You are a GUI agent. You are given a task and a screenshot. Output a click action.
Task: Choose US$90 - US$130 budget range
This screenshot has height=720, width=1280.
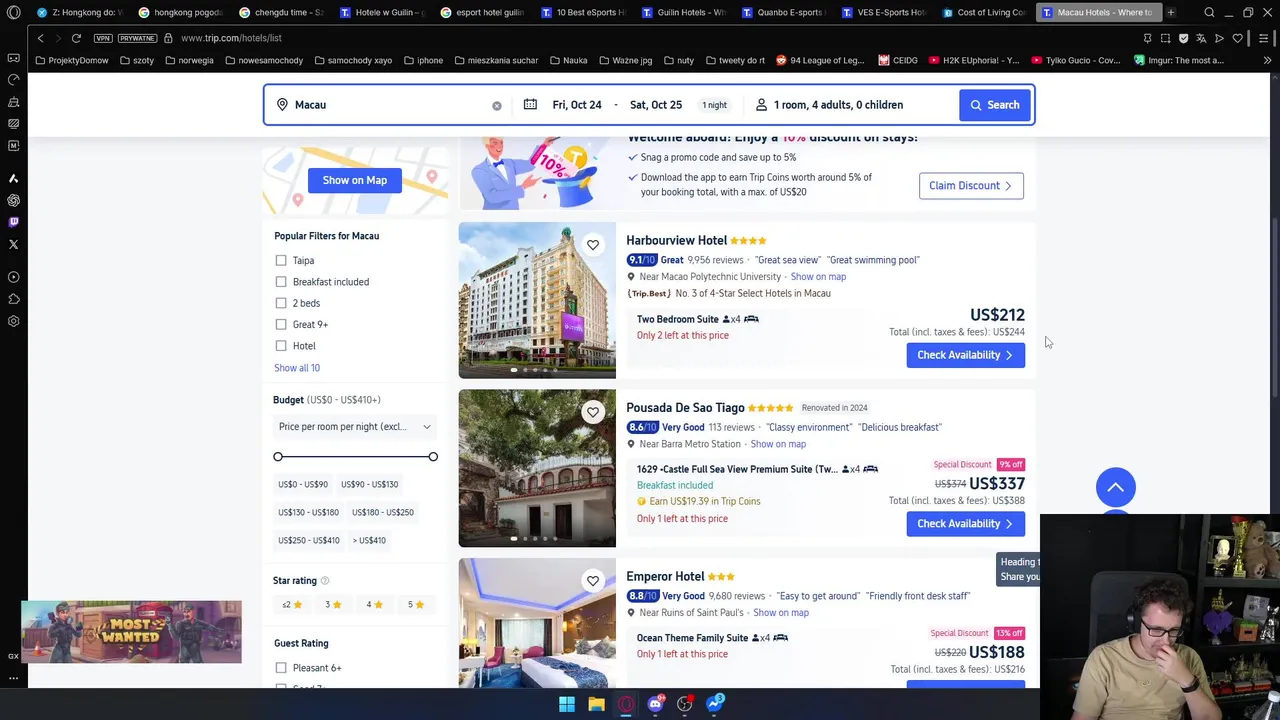tap(369, 484)
